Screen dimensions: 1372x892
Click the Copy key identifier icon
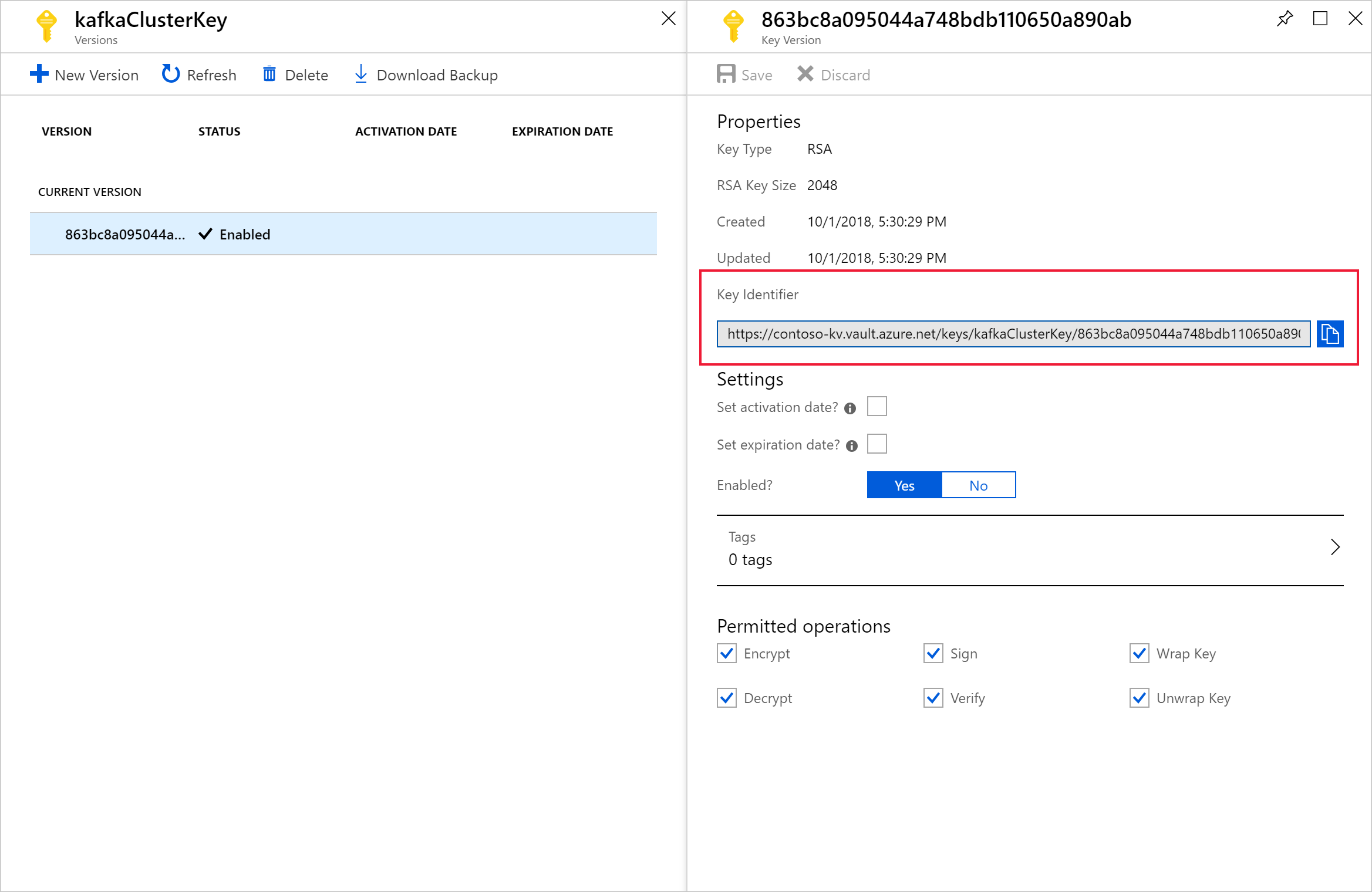point(1332,334)
